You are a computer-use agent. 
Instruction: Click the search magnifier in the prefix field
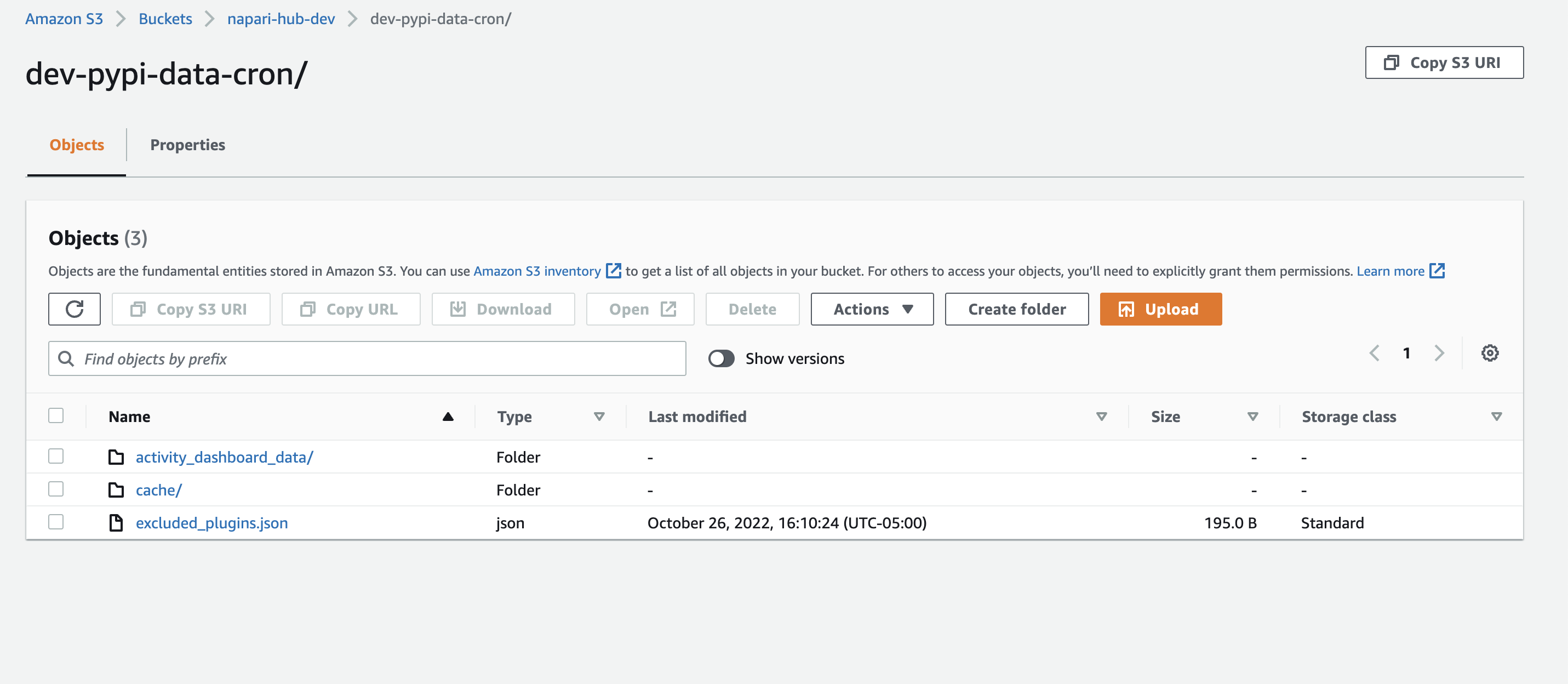coord(66,359)
